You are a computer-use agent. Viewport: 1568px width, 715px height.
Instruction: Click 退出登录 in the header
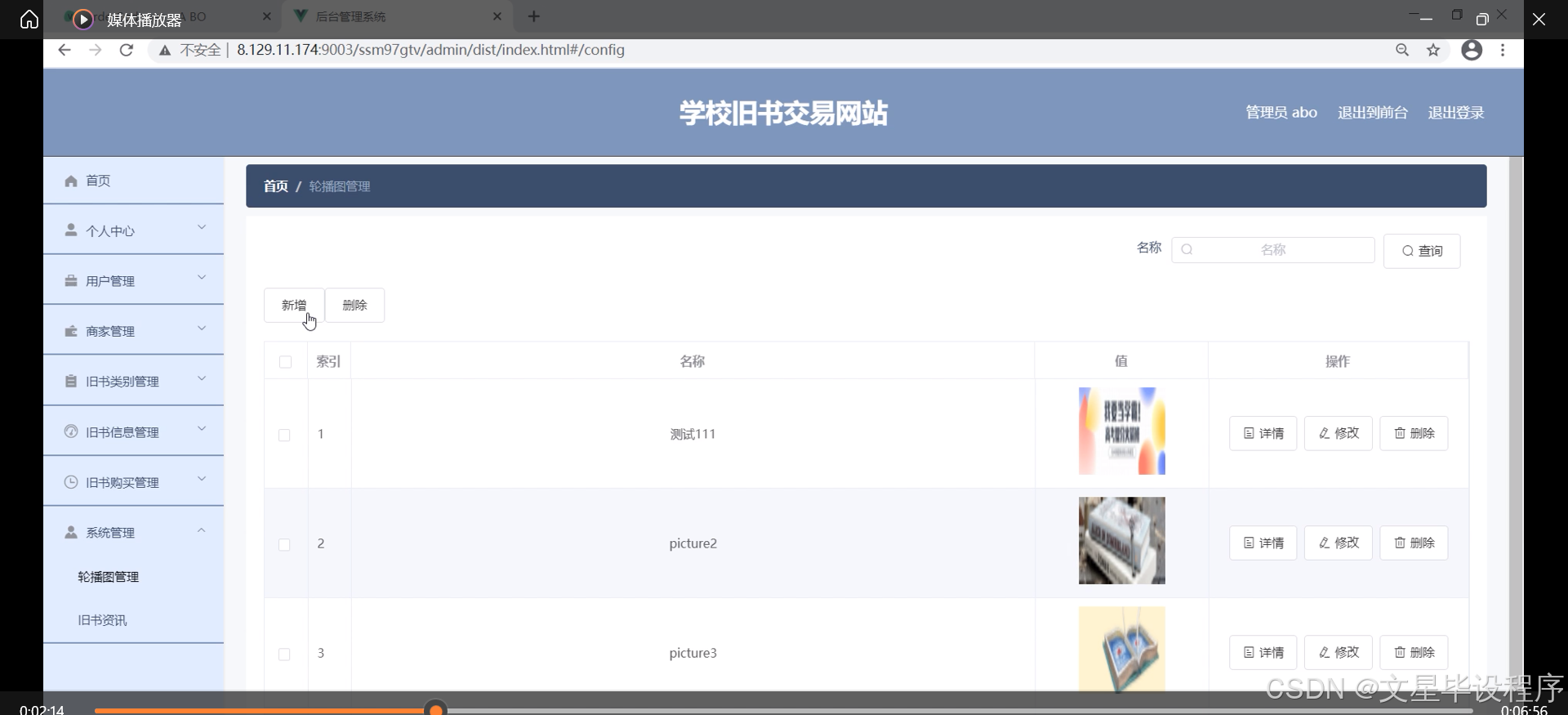tap(1455, 113)
